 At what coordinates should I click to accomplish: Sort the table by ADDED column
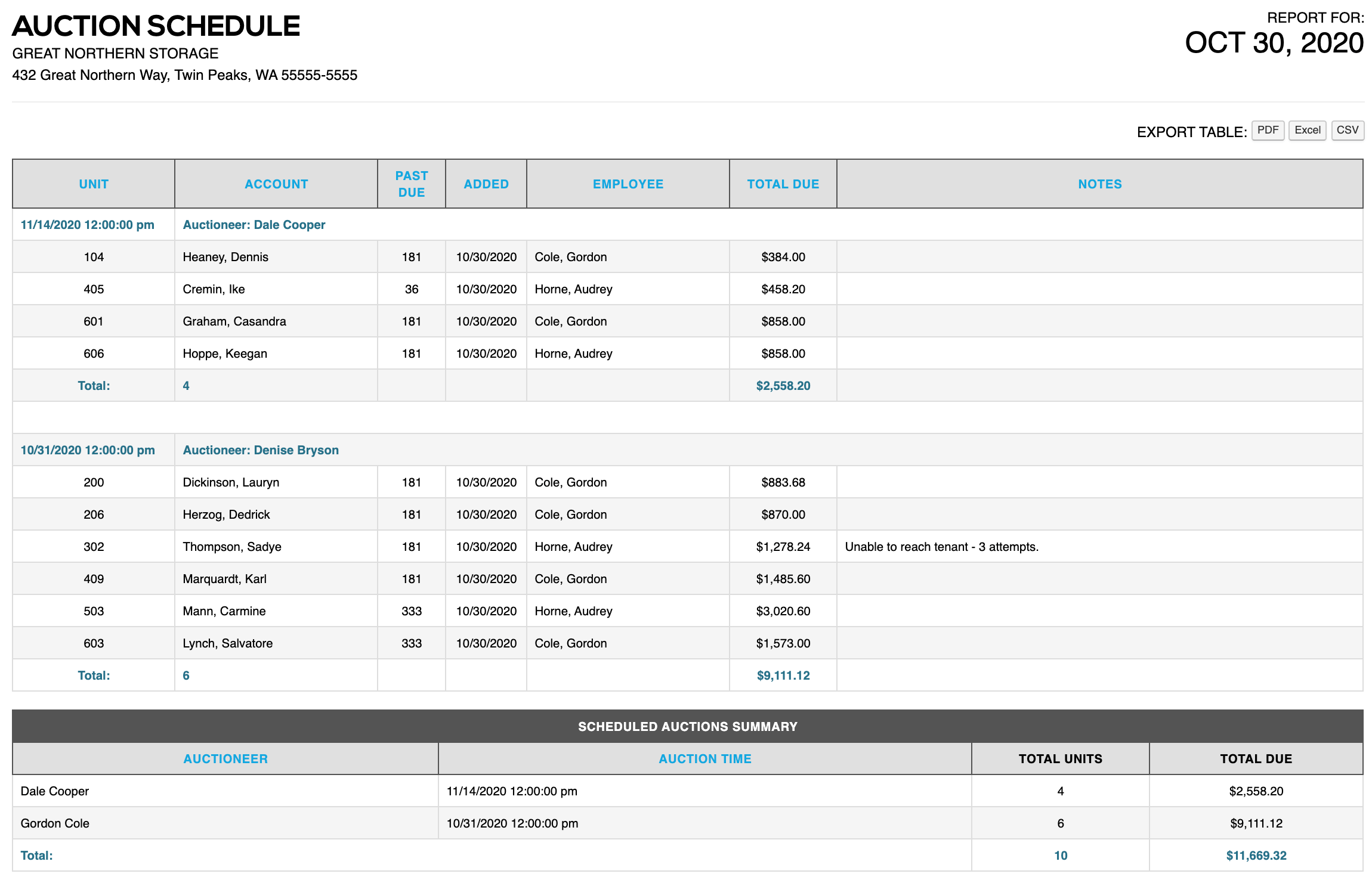[x=486, y=184]
